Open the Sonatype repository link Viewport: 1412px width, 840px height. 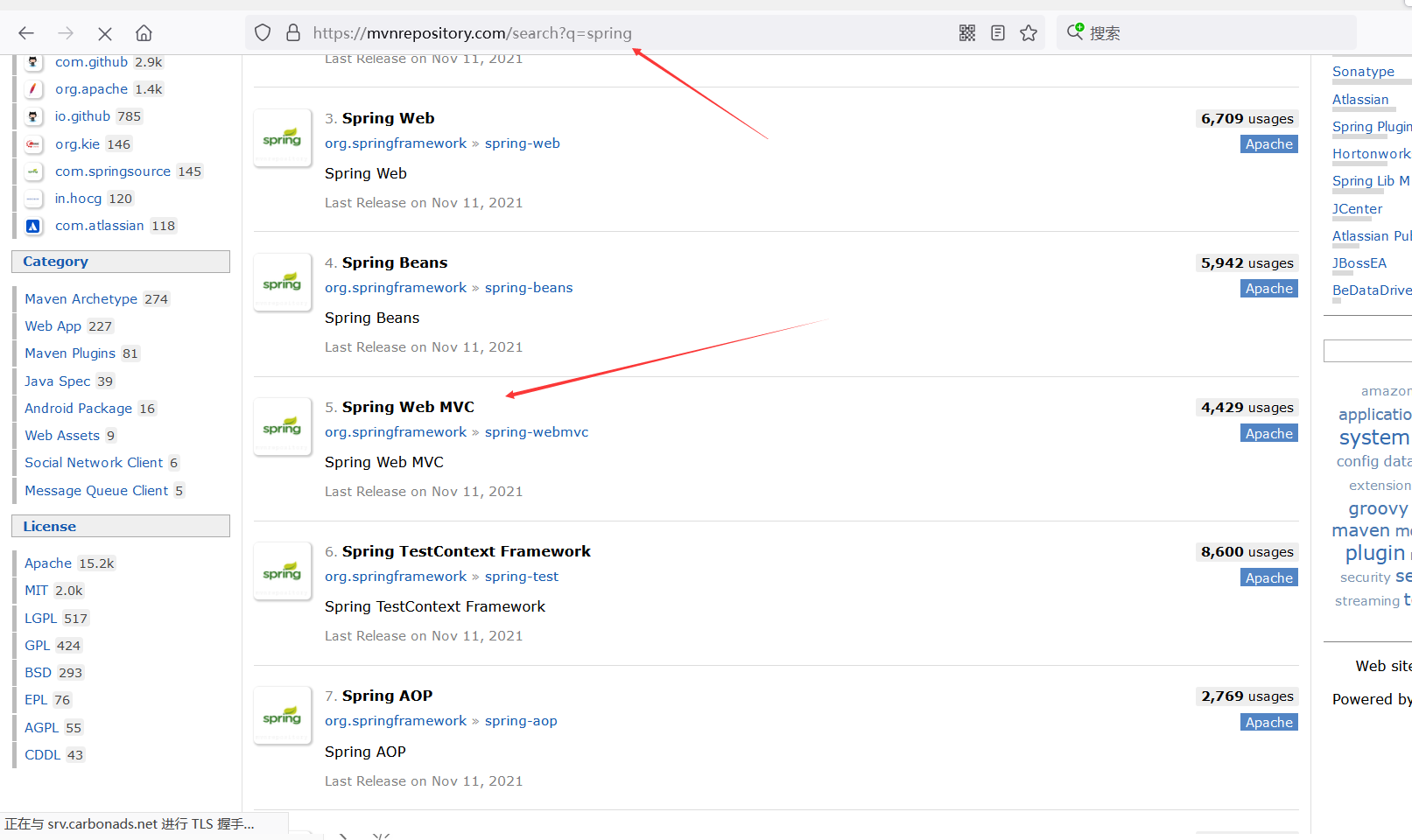[x=1363, y=72]
